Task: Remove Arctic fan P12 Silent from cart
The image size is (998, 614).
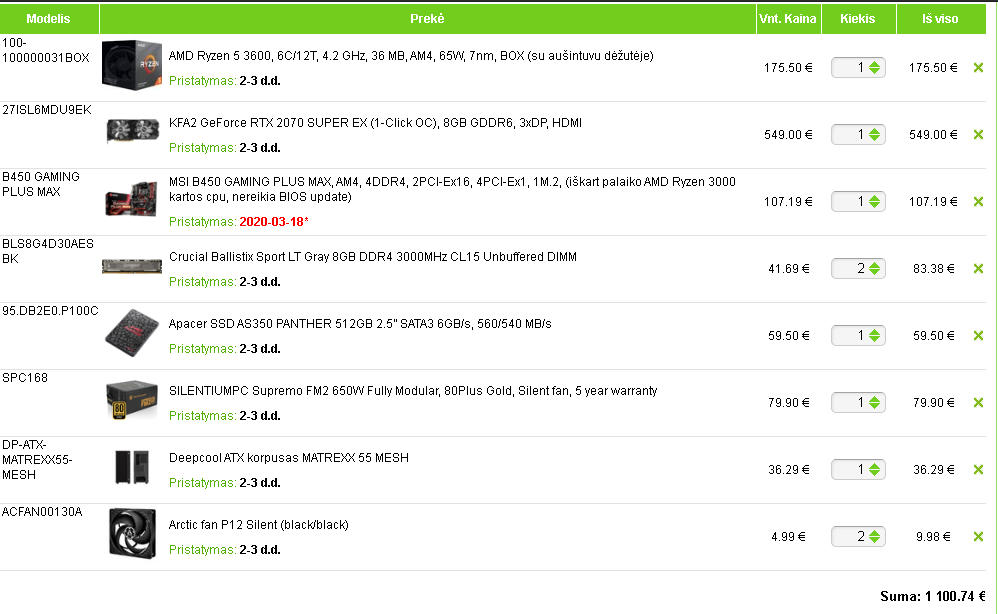Action: [x=978, y=536]
